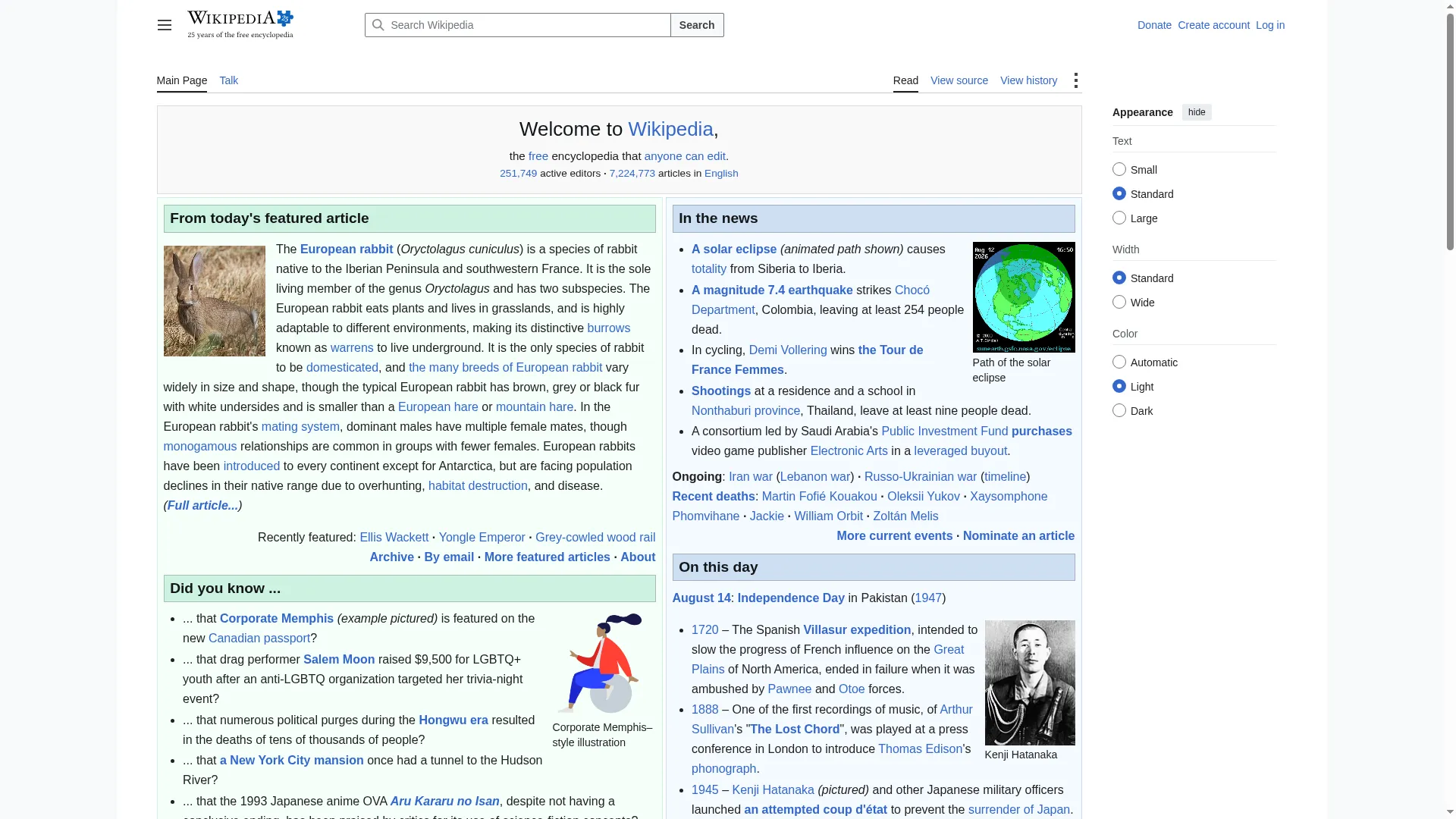Open the Yongle Emperor link
Screen dimensions: 1456x819
pos(482,537)
